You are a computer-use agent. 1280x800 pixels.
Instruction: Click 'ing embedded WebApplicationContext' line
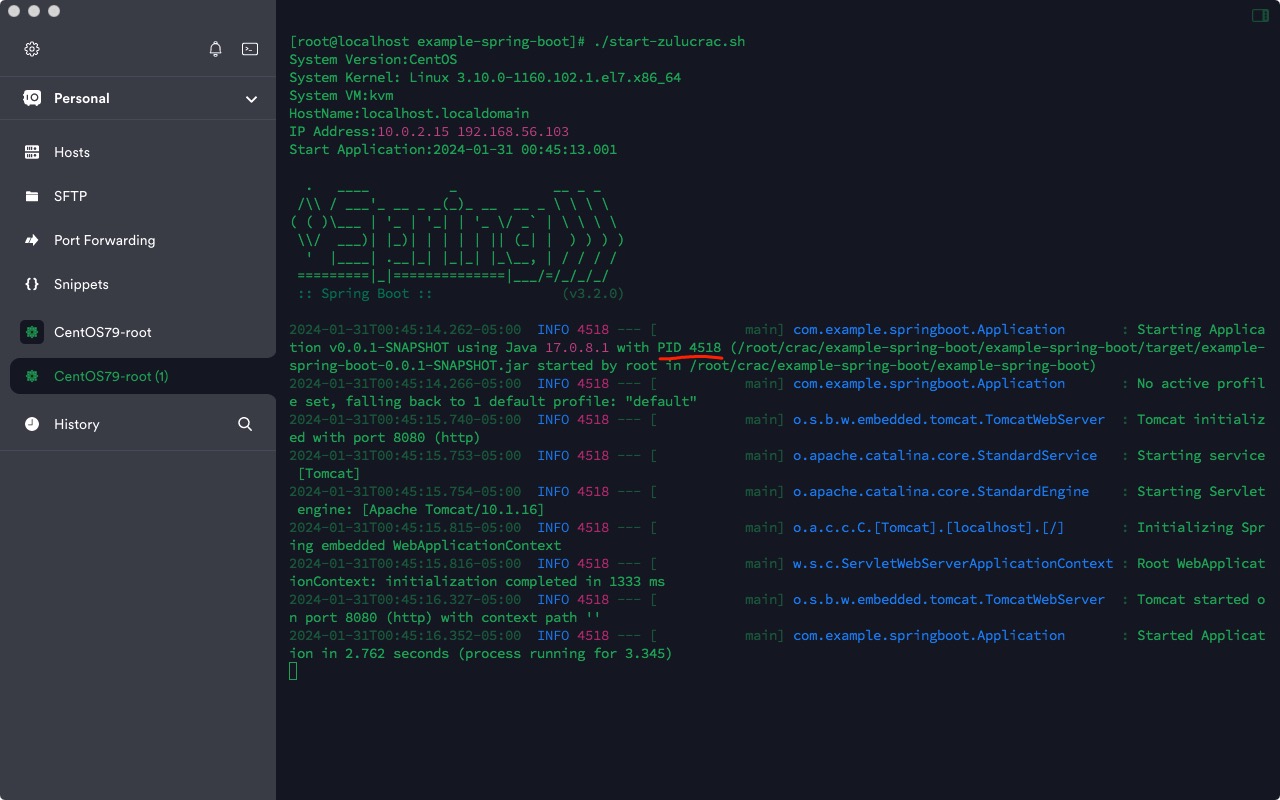pyautogui.click(x=425, y=546)
